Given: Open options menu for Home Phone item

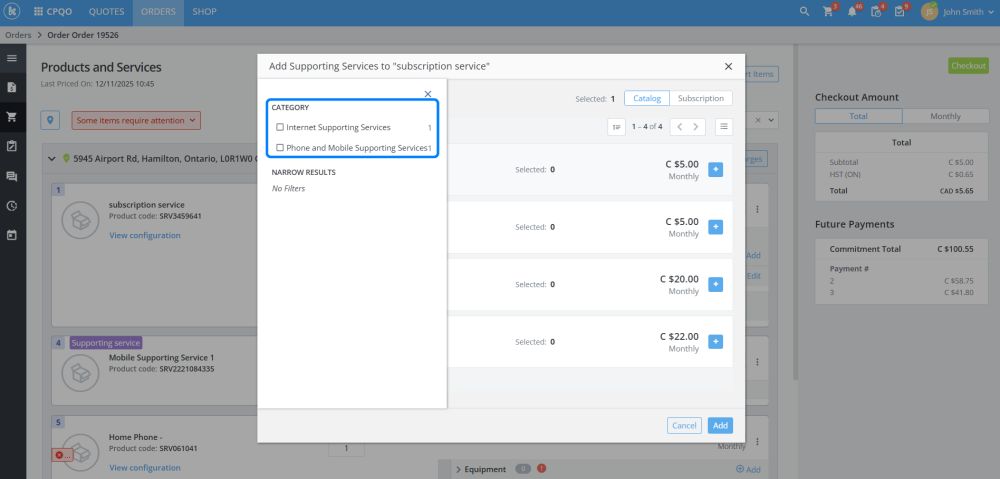Looking at the screenshot, I should coord(757,441).
